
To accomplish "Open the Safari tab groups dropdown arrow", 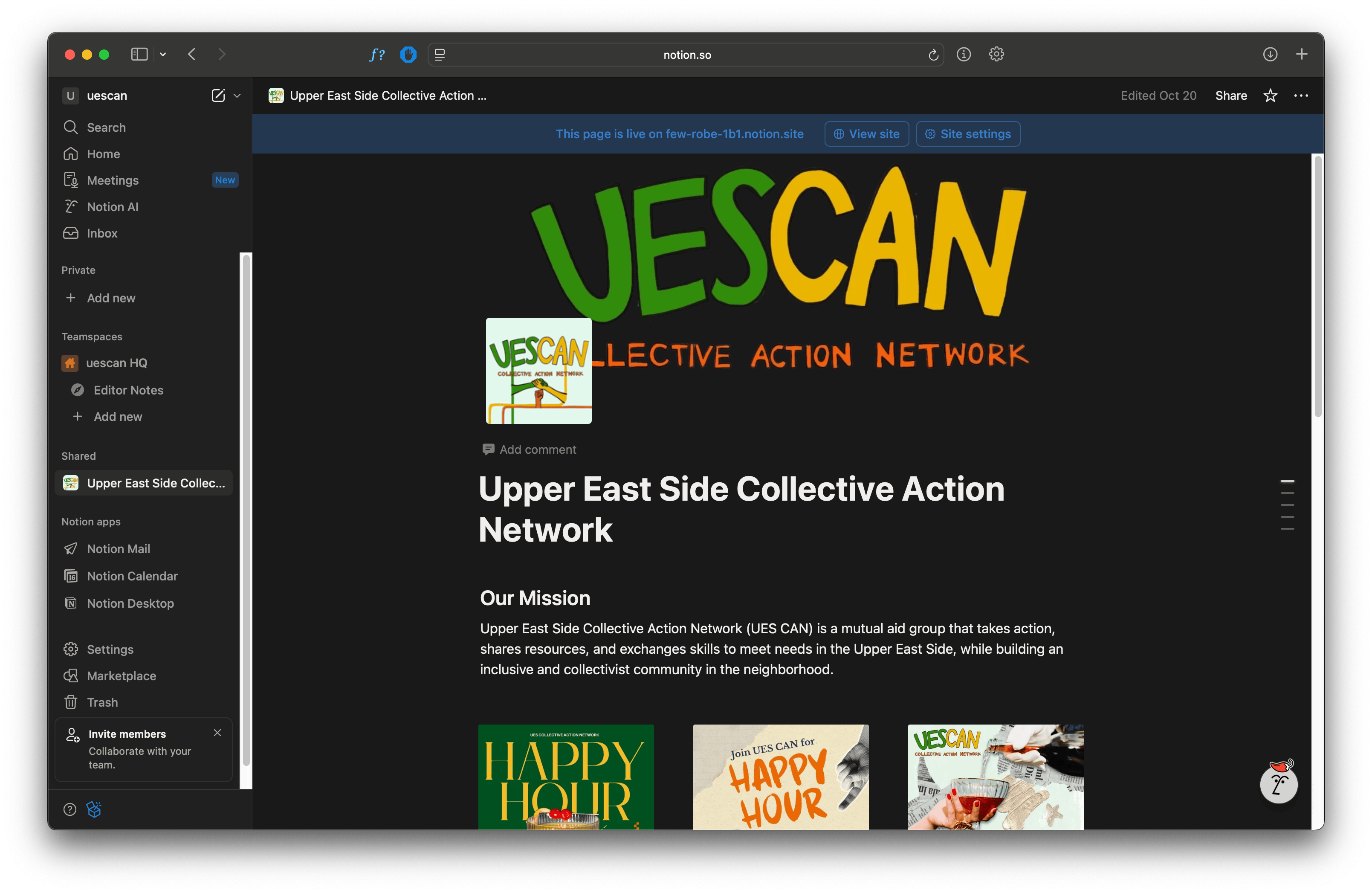I will pos(163,54).
